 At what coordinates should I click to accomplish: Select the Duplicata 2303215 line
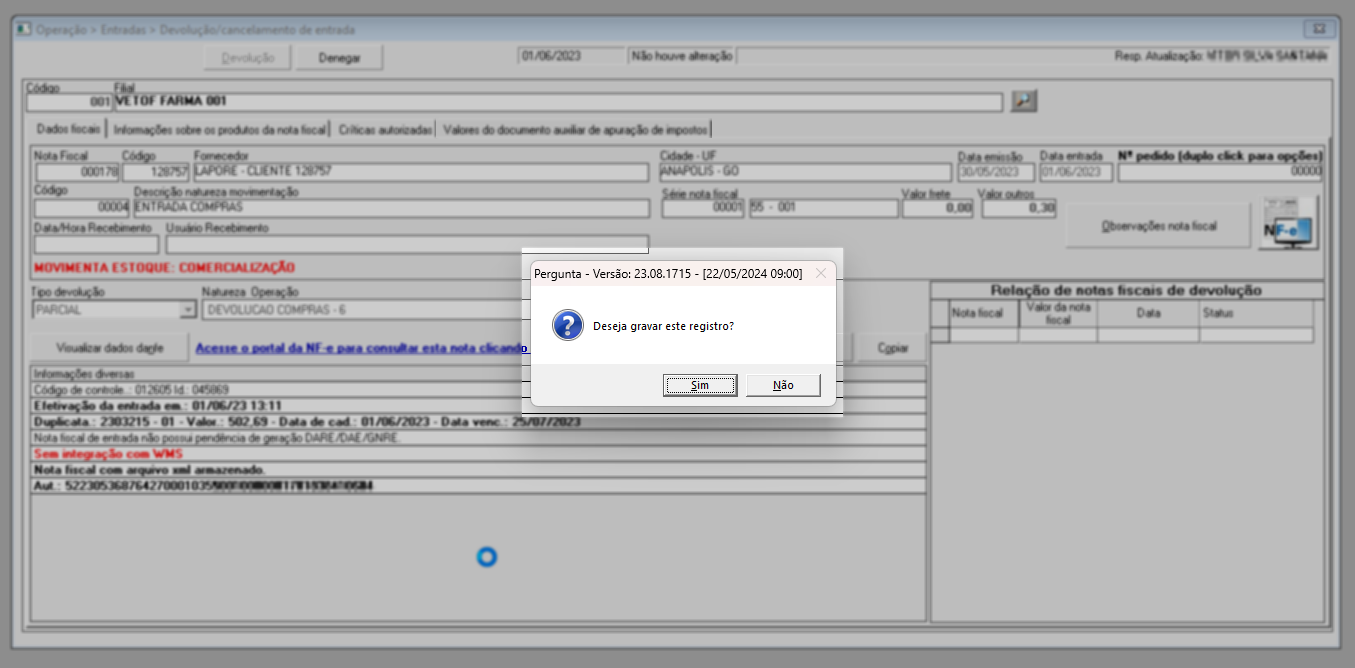[x=478, y=422]
